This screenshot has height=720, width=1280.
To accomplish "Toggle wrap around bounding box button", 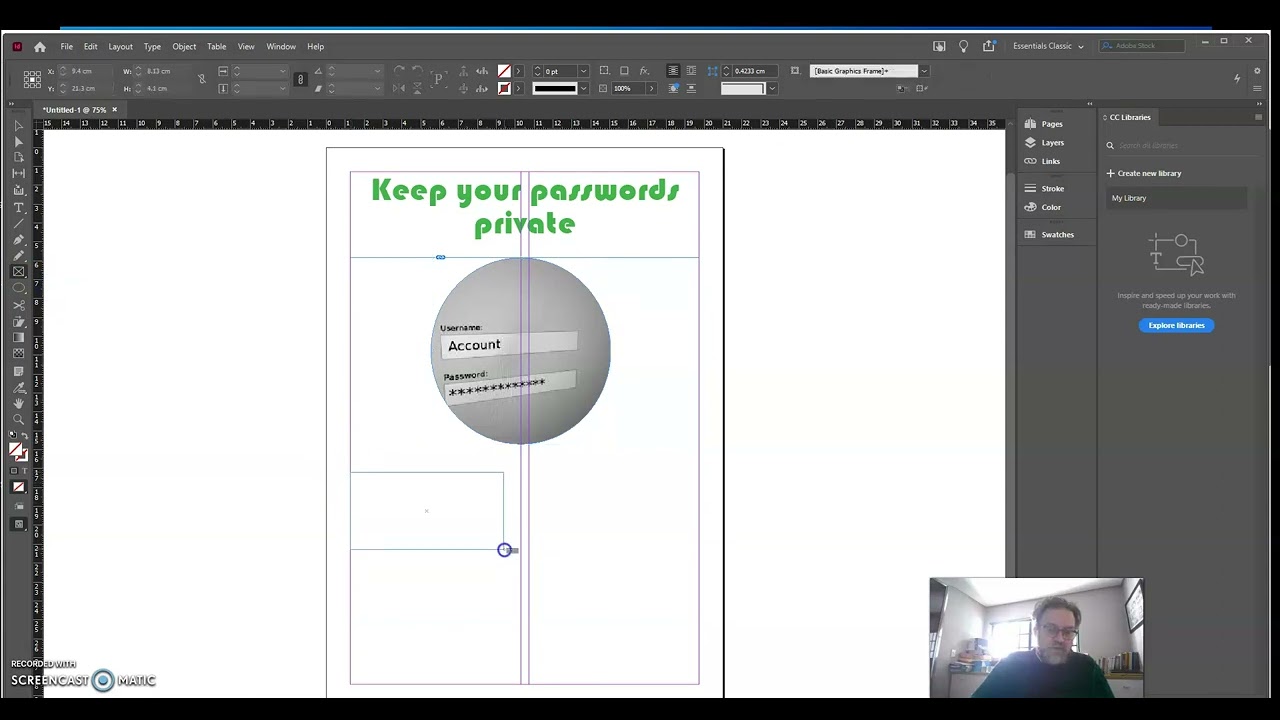I will [x=691, y=70].
